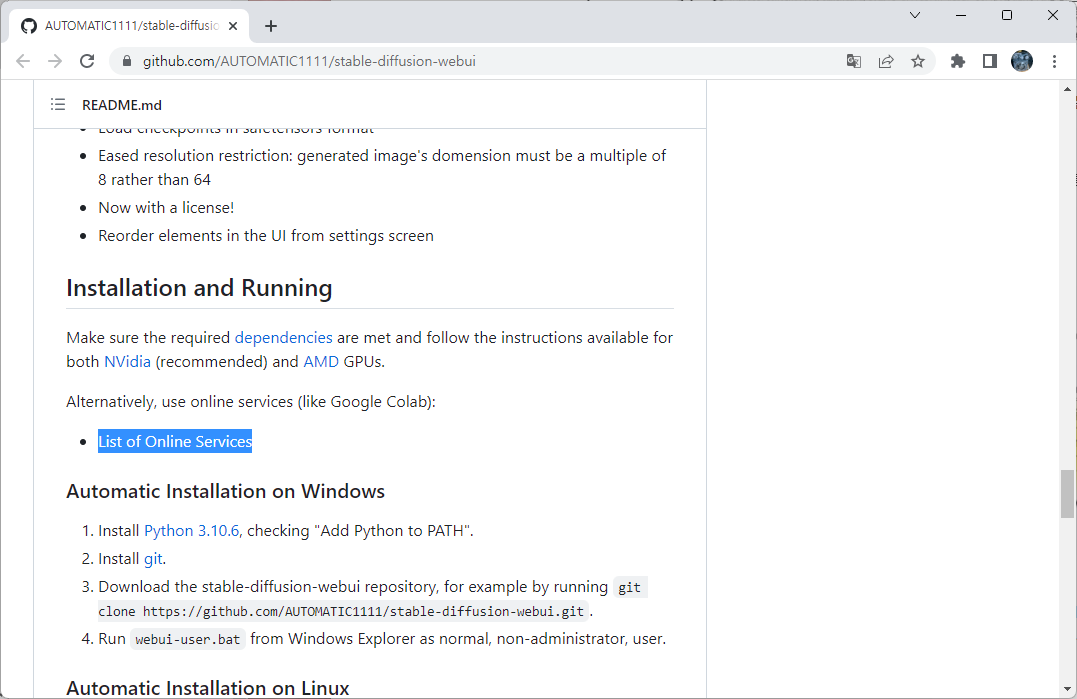This screenshot has width=1077, height=699.
Task: Share this page icon
Action: point(886,61)
